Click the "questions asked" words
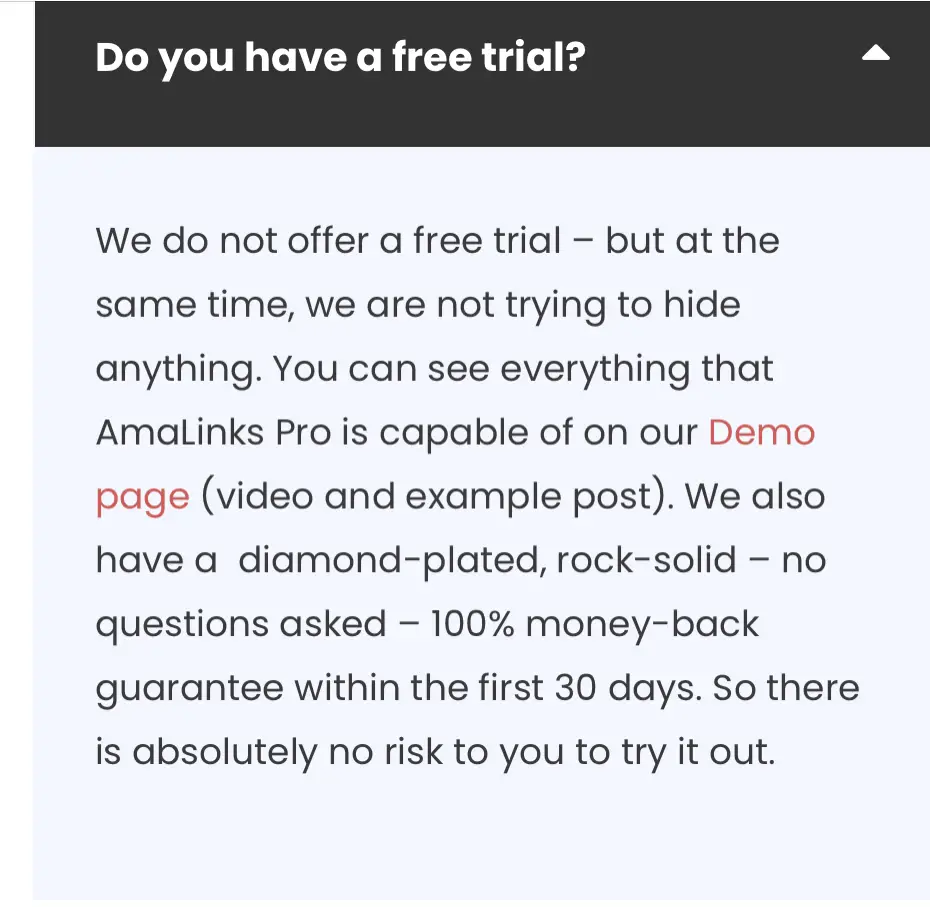 pos(241,625)
